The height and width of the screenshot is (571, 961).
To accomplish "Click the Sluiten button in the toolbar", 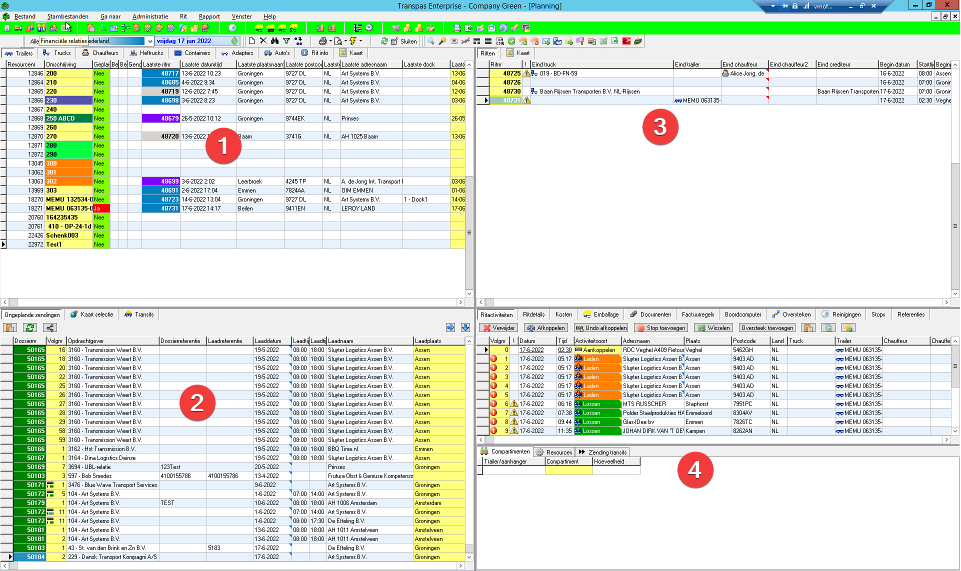I will point(403,41).
